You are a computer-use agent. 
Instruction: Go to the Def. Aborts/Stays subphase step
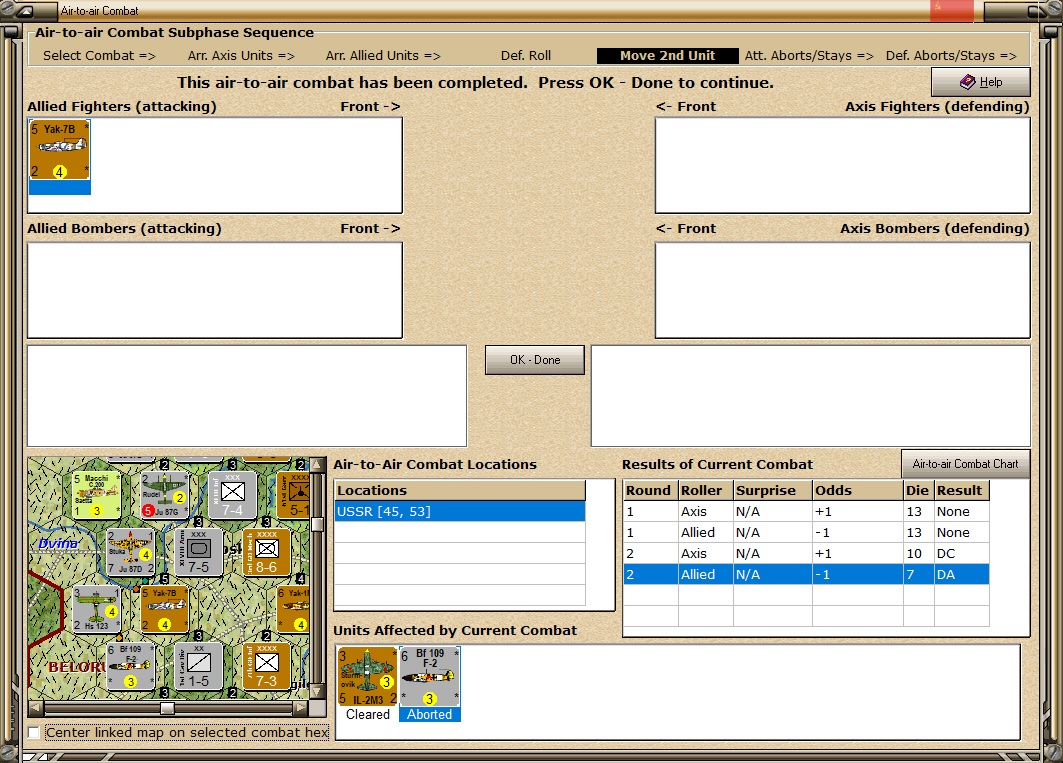(x=951, y=56)
